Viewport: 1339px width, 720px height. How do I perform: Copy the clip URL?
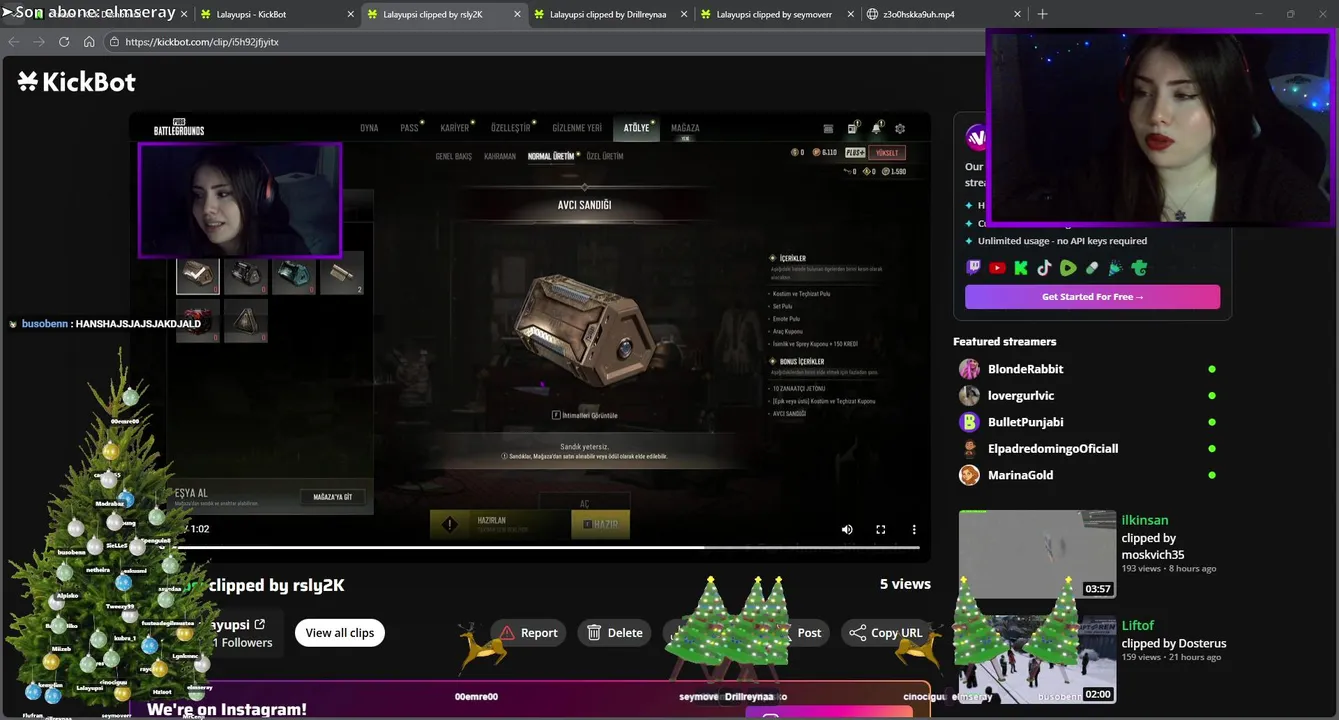[886, 633]
